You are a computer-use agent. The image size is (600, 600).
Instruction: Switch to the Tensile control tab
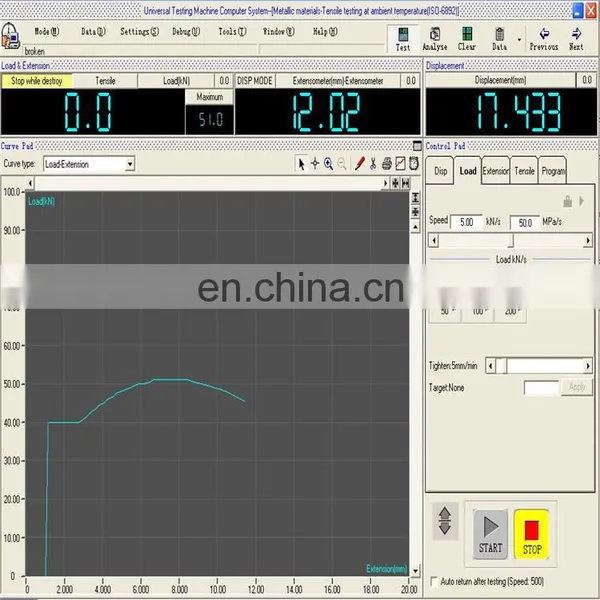pyautogui.click(x=524, y=171)
